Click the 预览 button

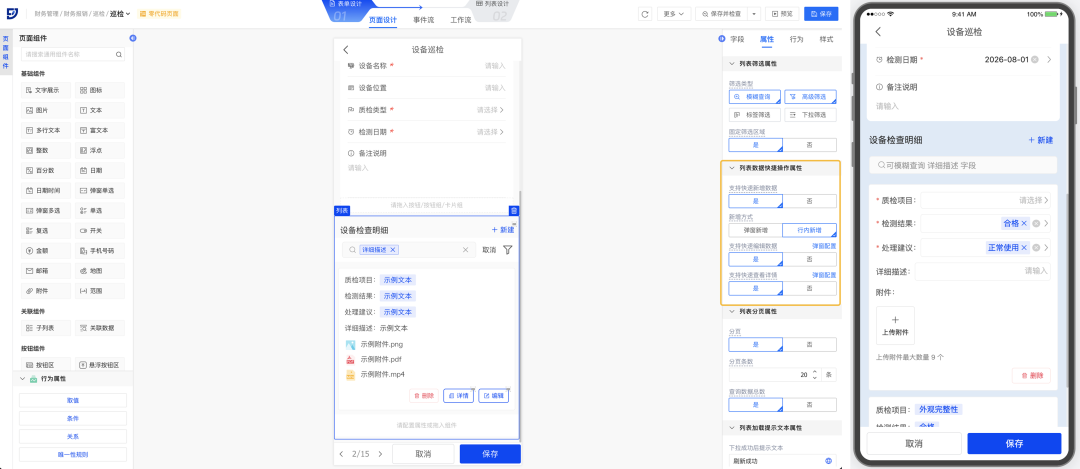782,14
